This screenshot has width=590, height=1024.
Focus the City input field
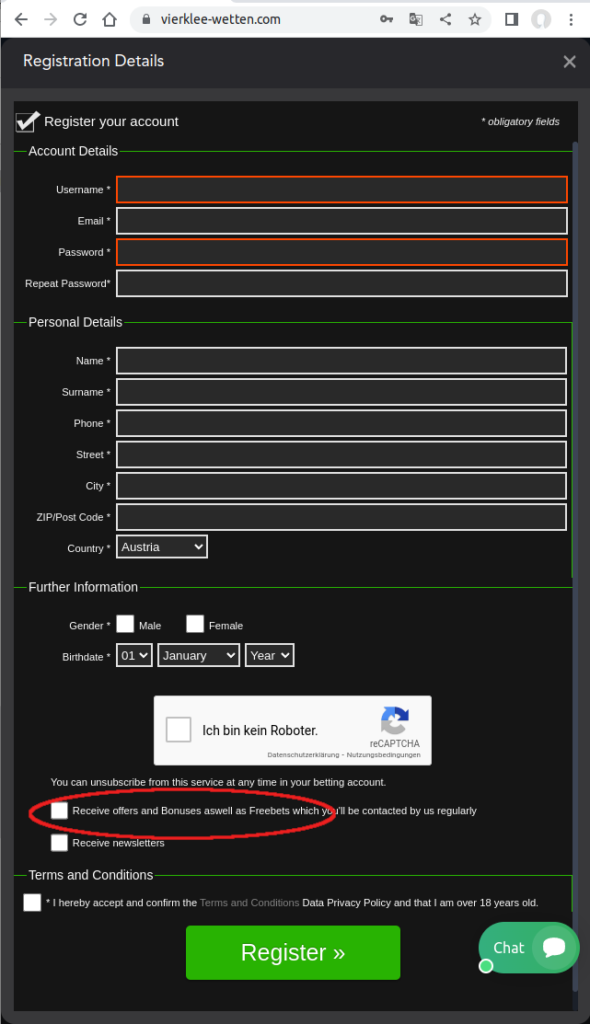click(342, 486)
